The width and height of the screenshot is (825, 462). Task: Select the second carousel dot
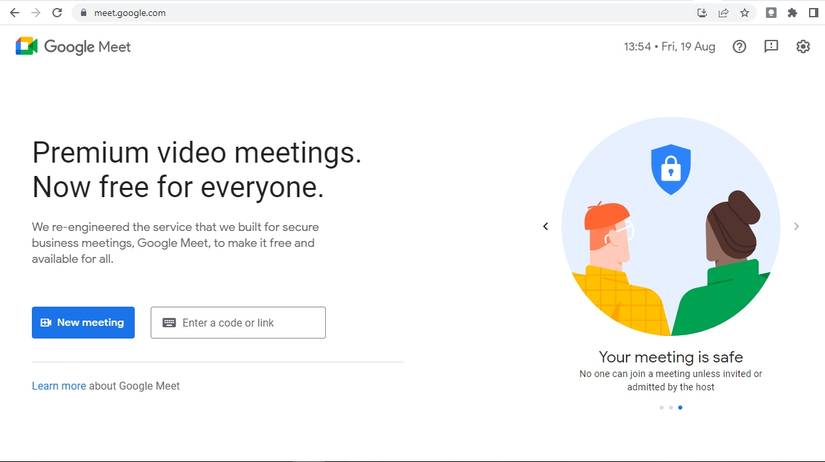[671, 407]
